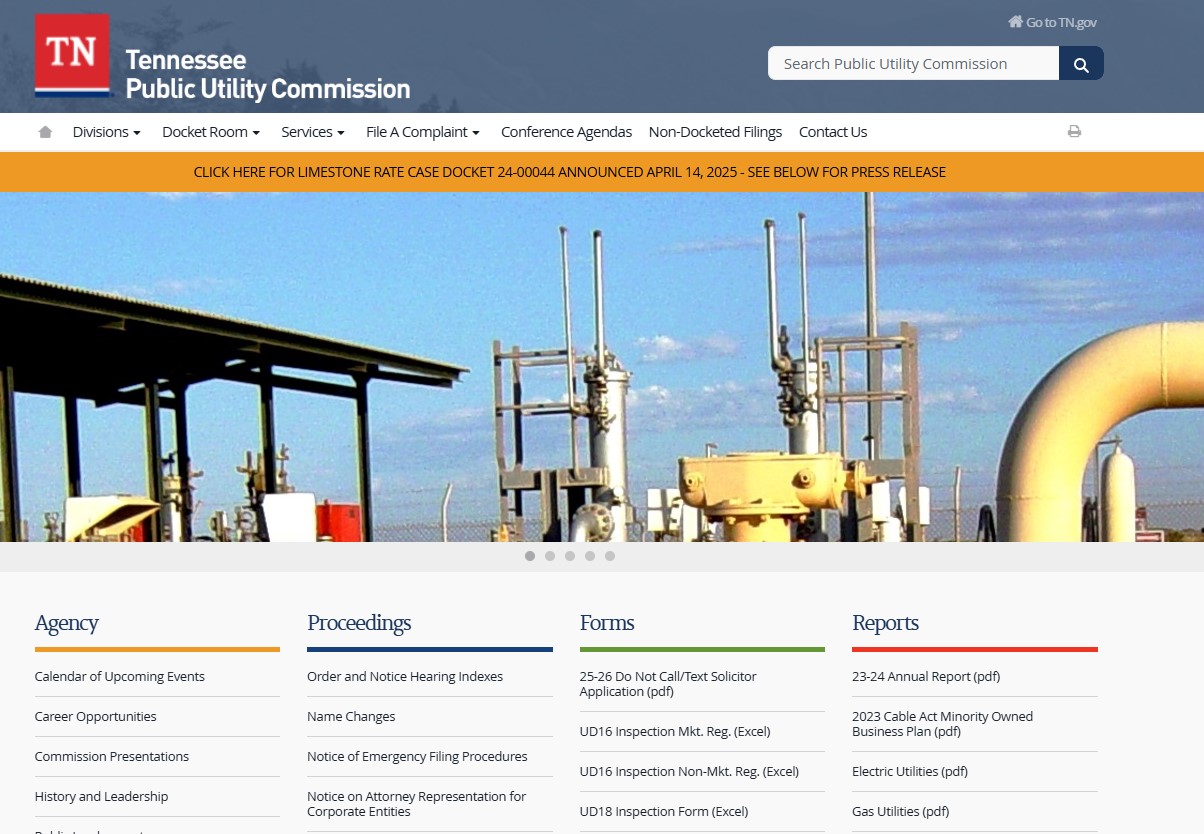Viewport: 1204px width, 834px height.
Task: Open the Contact Us page
Action: coord(832,132)
